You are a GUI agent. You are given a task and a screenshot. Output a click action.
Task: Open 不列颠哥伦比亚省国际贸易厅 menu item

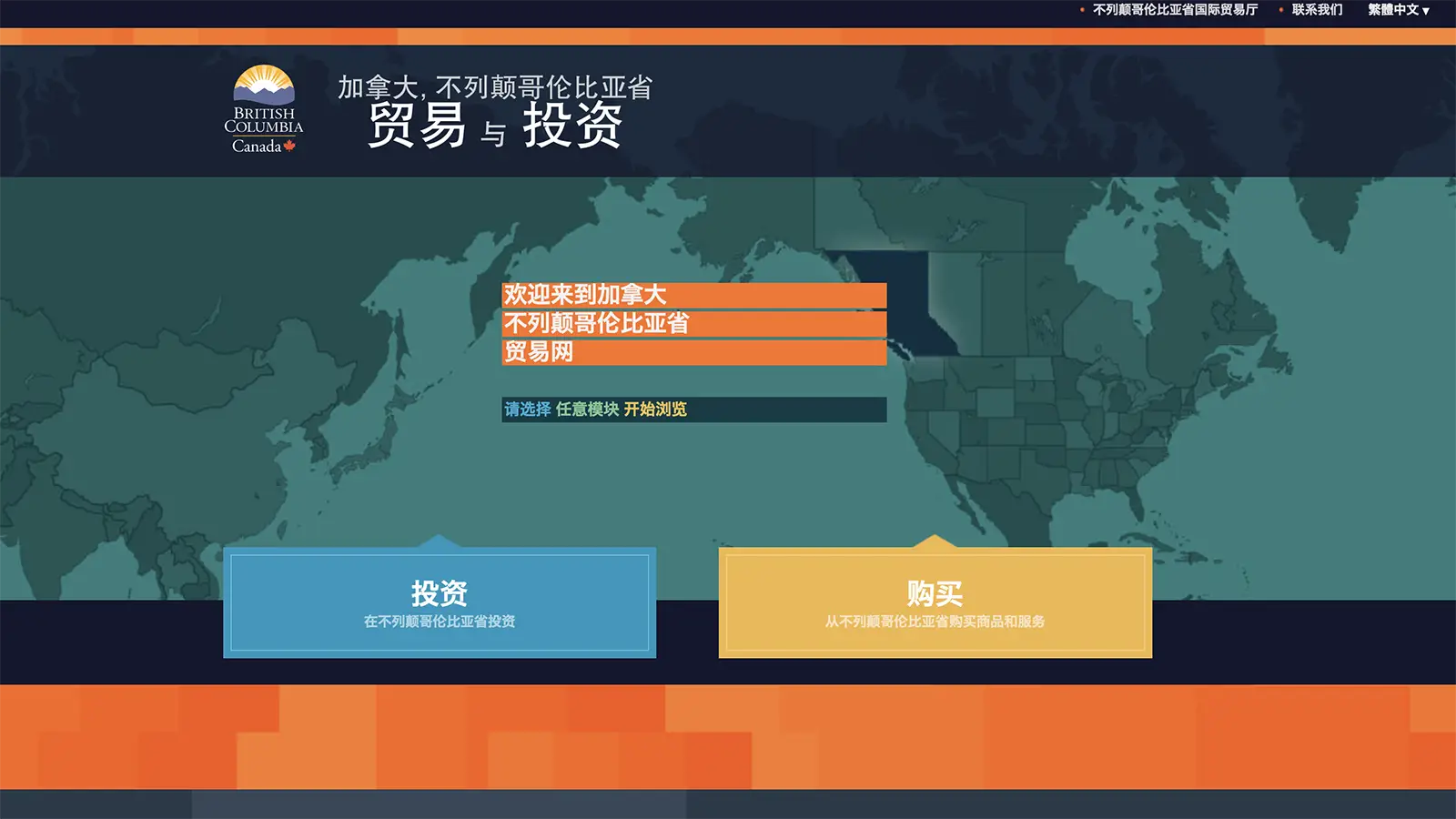pyautogui.click(x=1174, y=11)
